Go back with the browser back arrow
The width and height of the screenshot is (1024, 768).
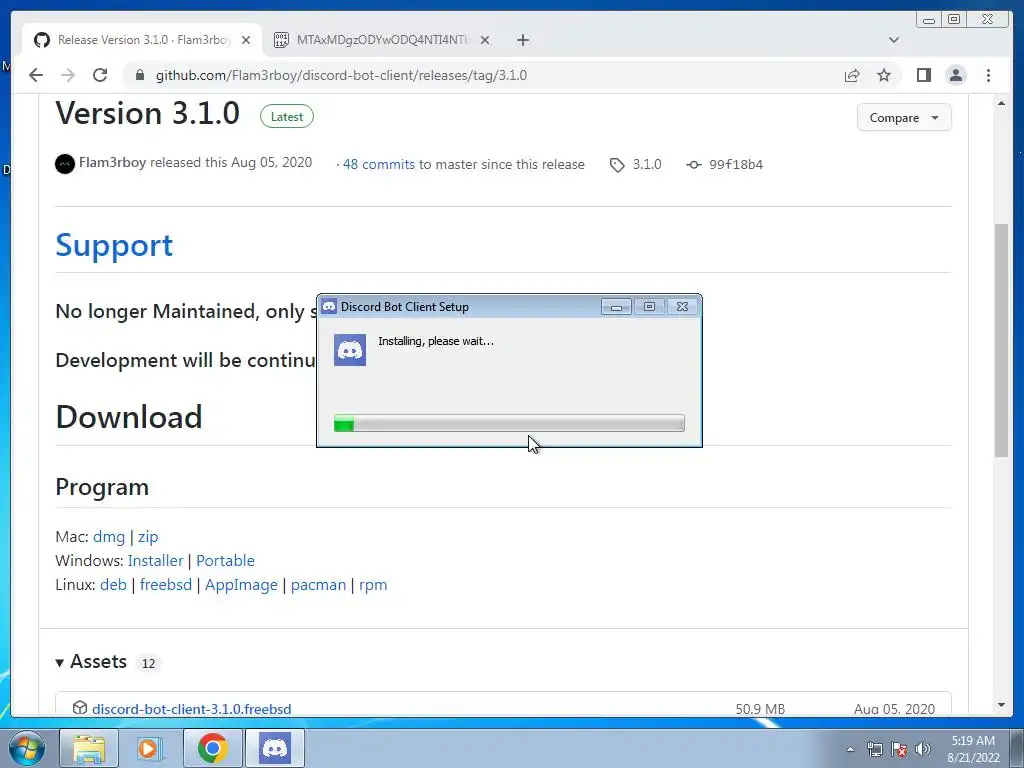pyautogui.click(x=36, y=75)
